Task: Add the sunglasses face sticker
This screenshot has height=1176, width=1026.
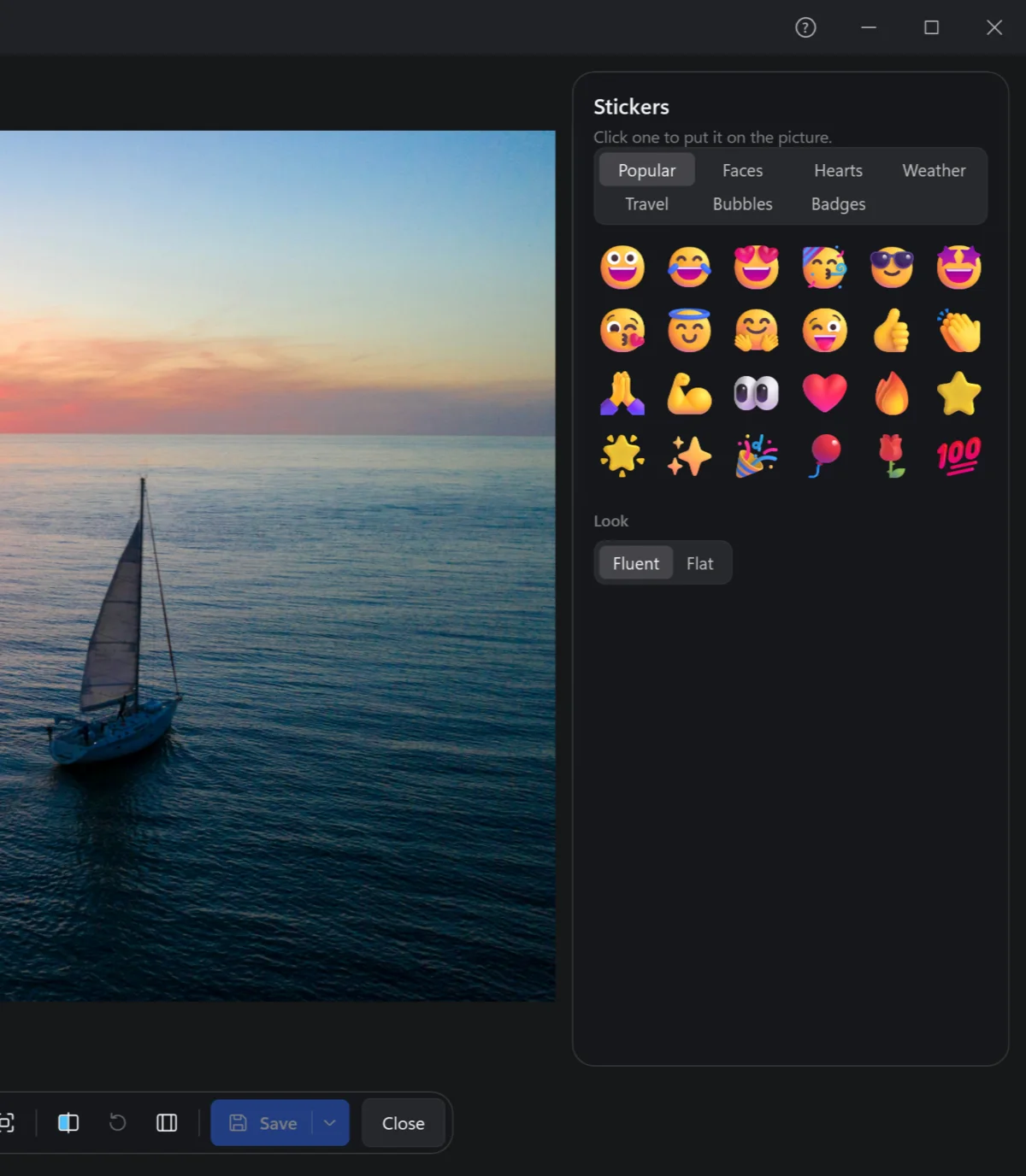Action: pyautogui.click(x=892, y=268)
